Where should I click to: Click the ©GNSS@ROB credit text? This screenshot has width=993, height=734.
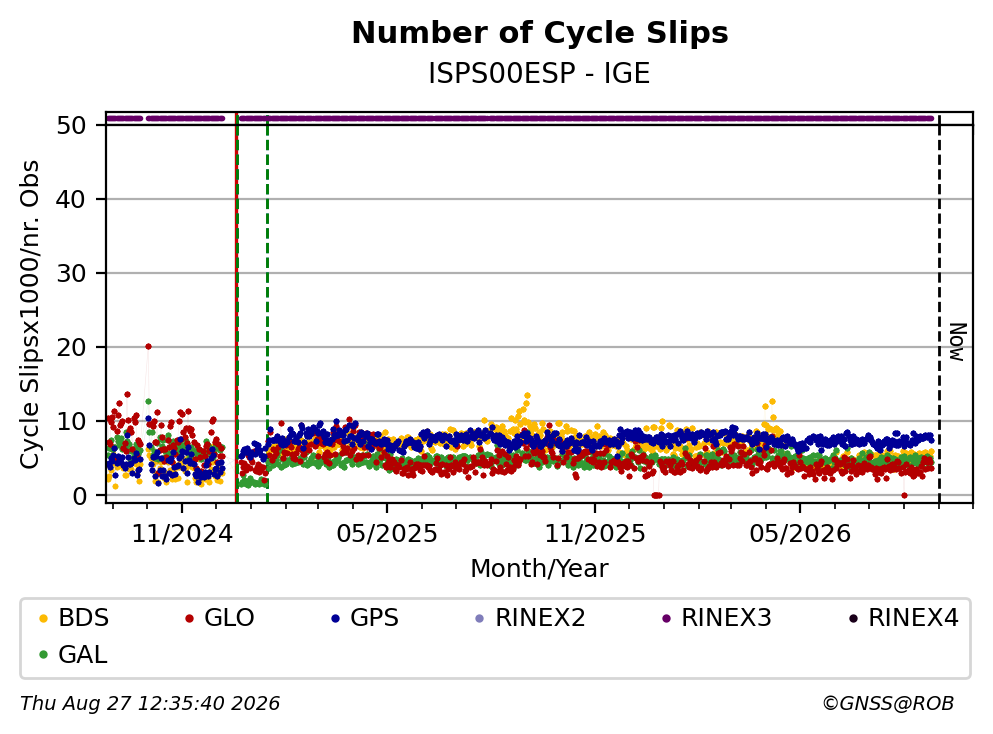pos(888,704)
